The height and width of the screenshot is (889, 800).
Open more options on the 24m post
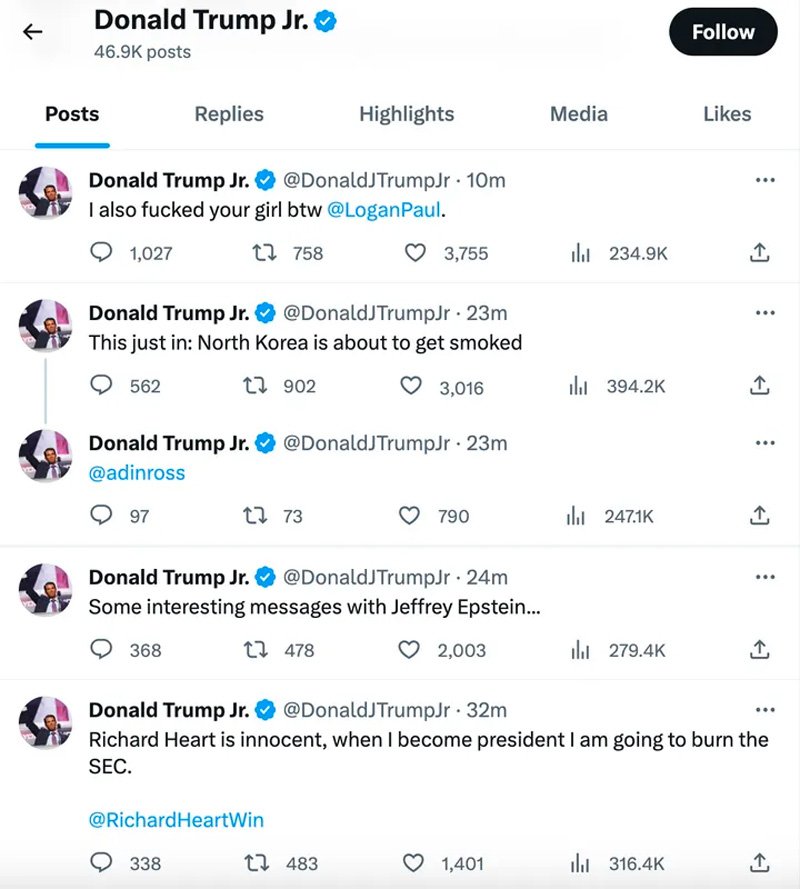765,577
